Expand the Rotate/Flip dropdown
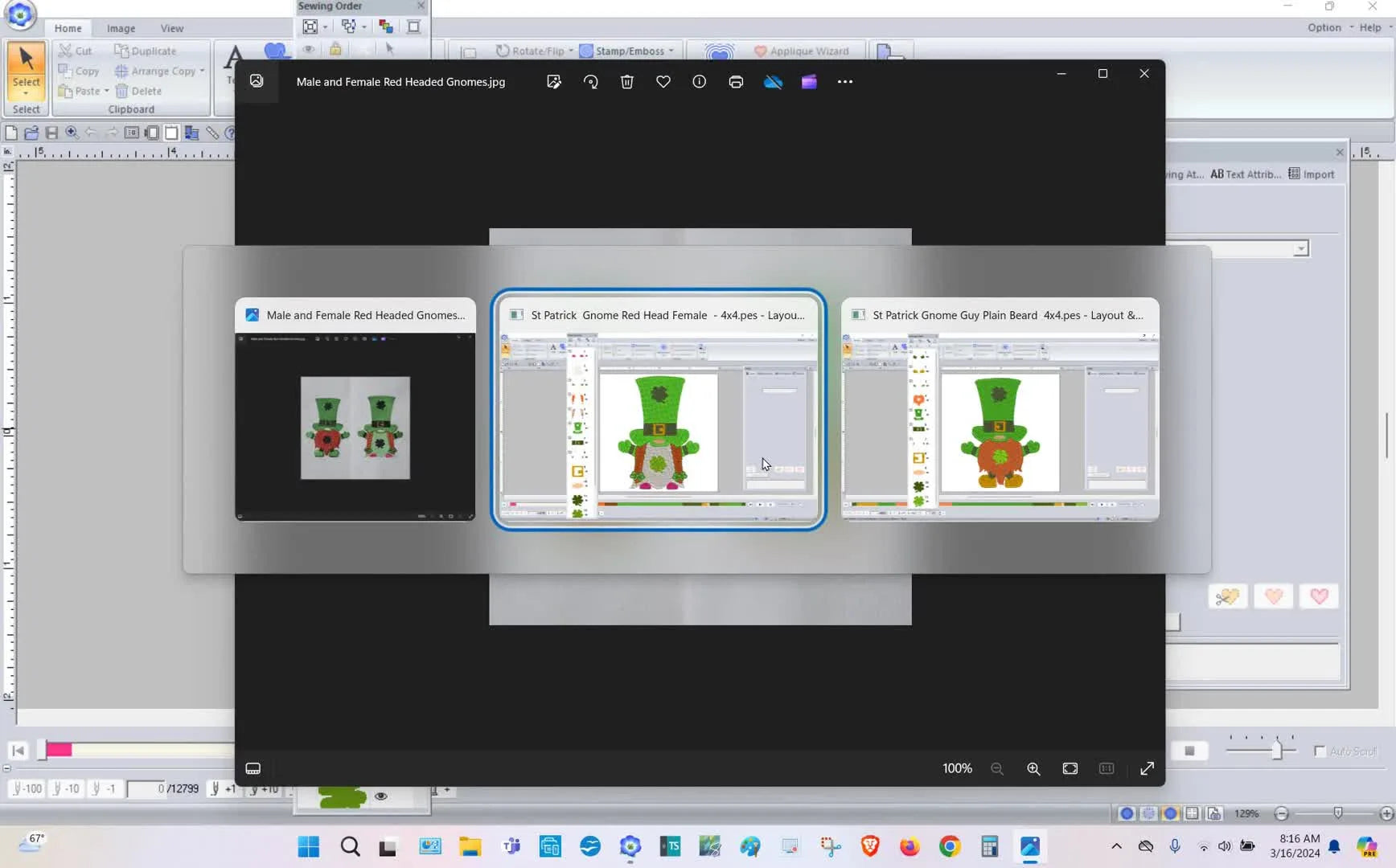The height and width of the screenshot is (868, 1396). (571, 51)
